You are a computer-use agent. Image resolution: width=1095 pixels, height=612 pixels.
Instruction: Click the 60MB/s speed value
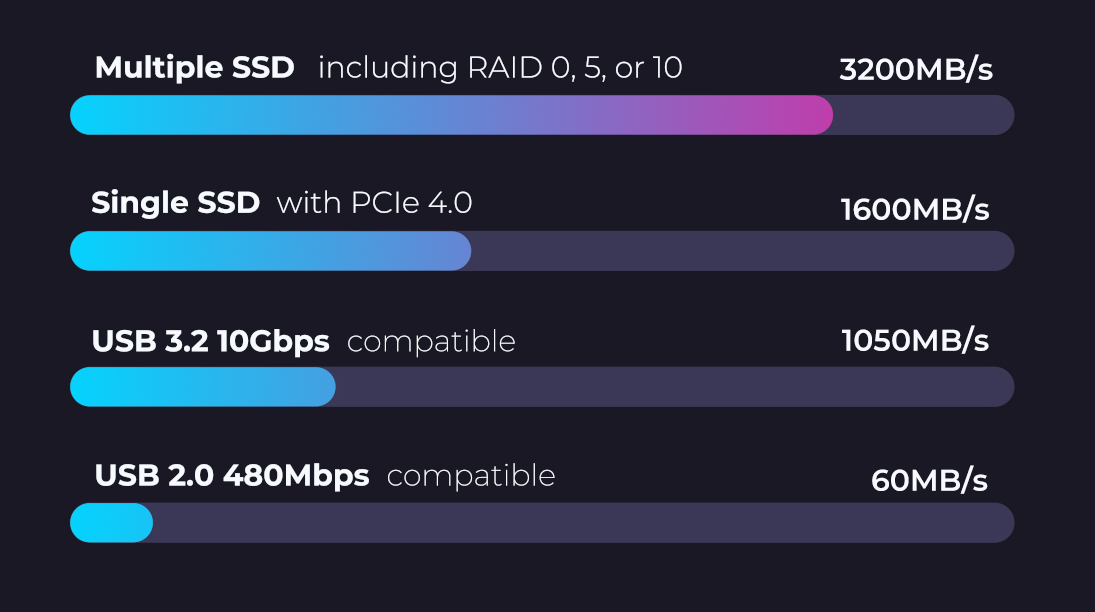929,481
